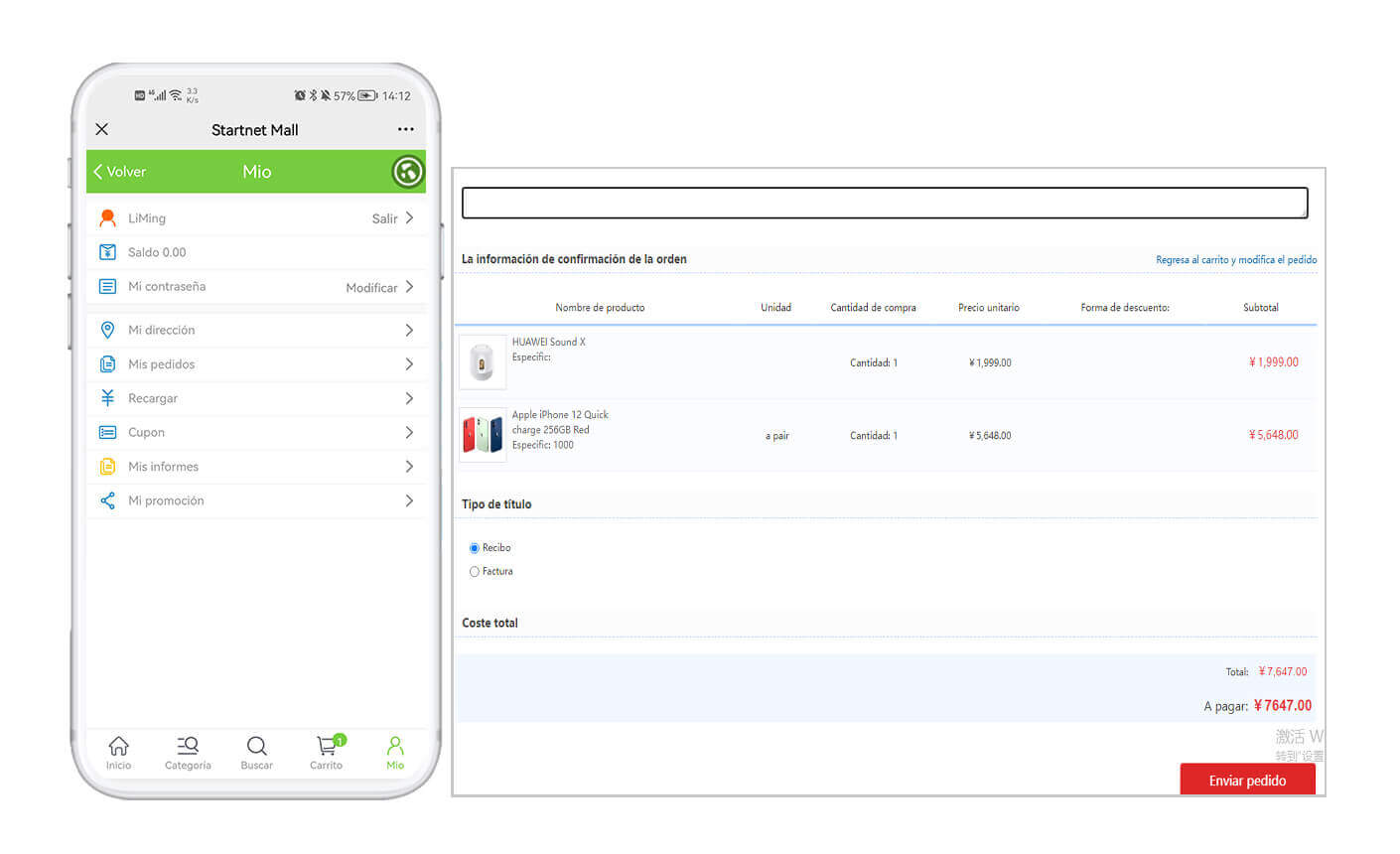Screen dimensions: 1400x854
Task: Open the Mis informes menu entry
Action: pyautogui.click(x=163, y=467)
